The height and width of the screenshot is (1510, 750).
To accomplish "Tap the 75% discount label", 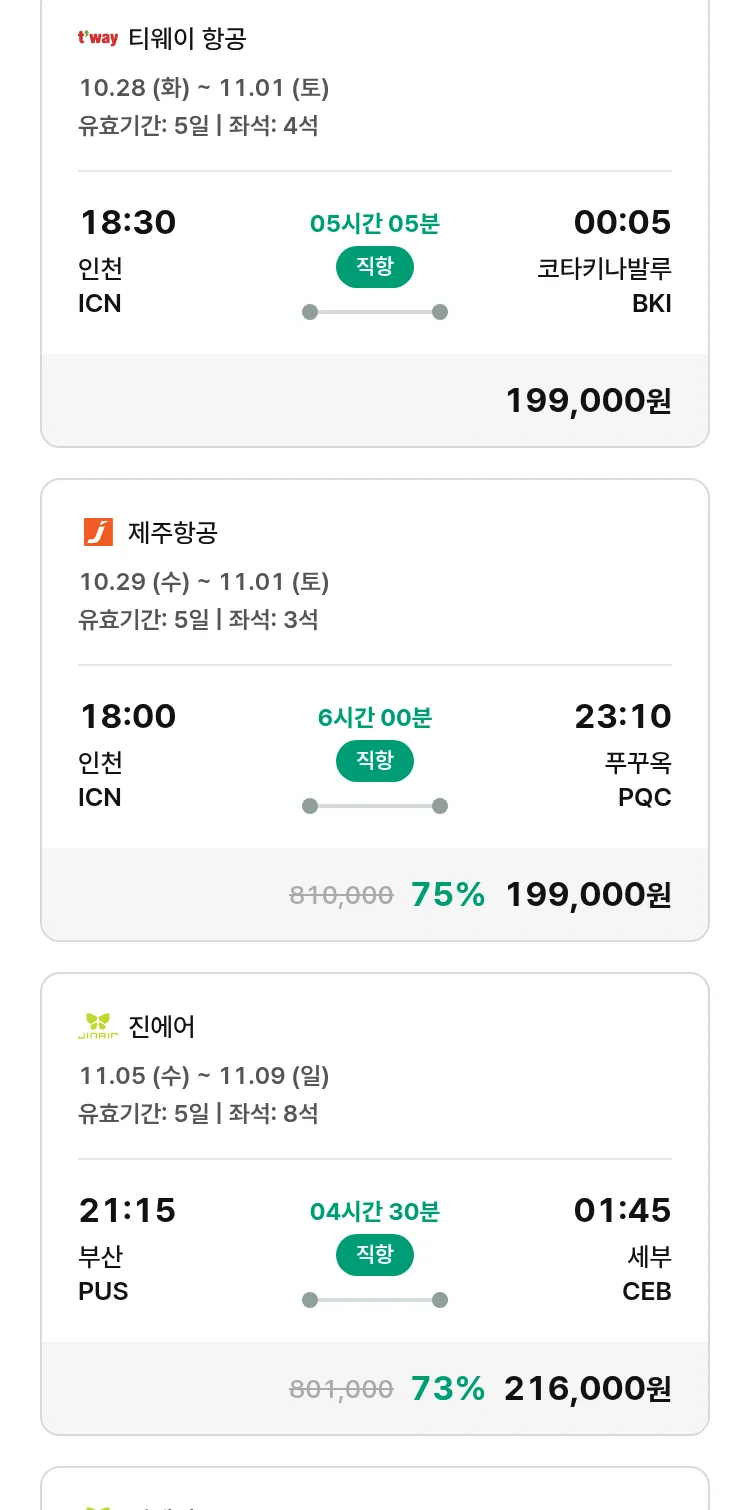I will pyautogui.click(x=448, y=895).
